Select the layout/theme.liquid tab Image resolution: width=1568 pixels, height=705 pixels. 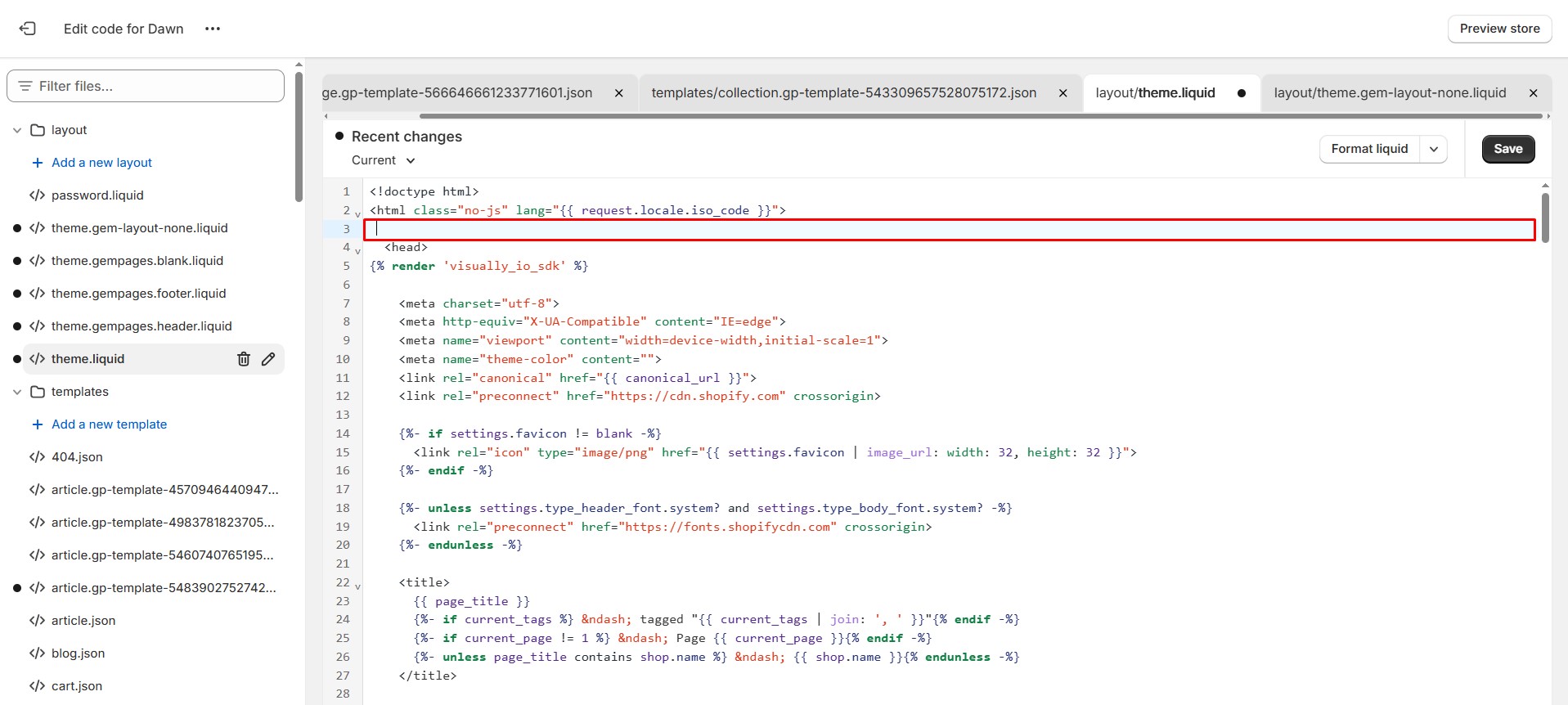(x=1155, y=93)
